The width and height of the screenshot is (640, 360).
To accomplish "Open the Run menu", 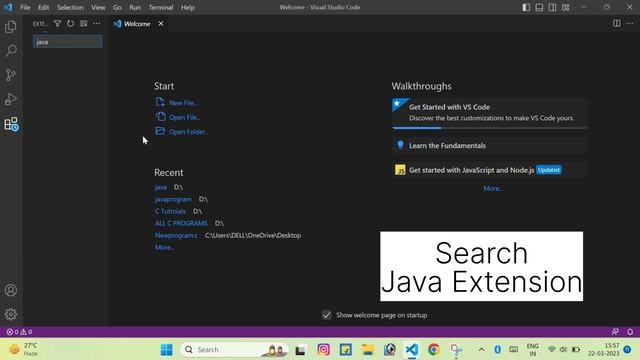I will (135, 7).
